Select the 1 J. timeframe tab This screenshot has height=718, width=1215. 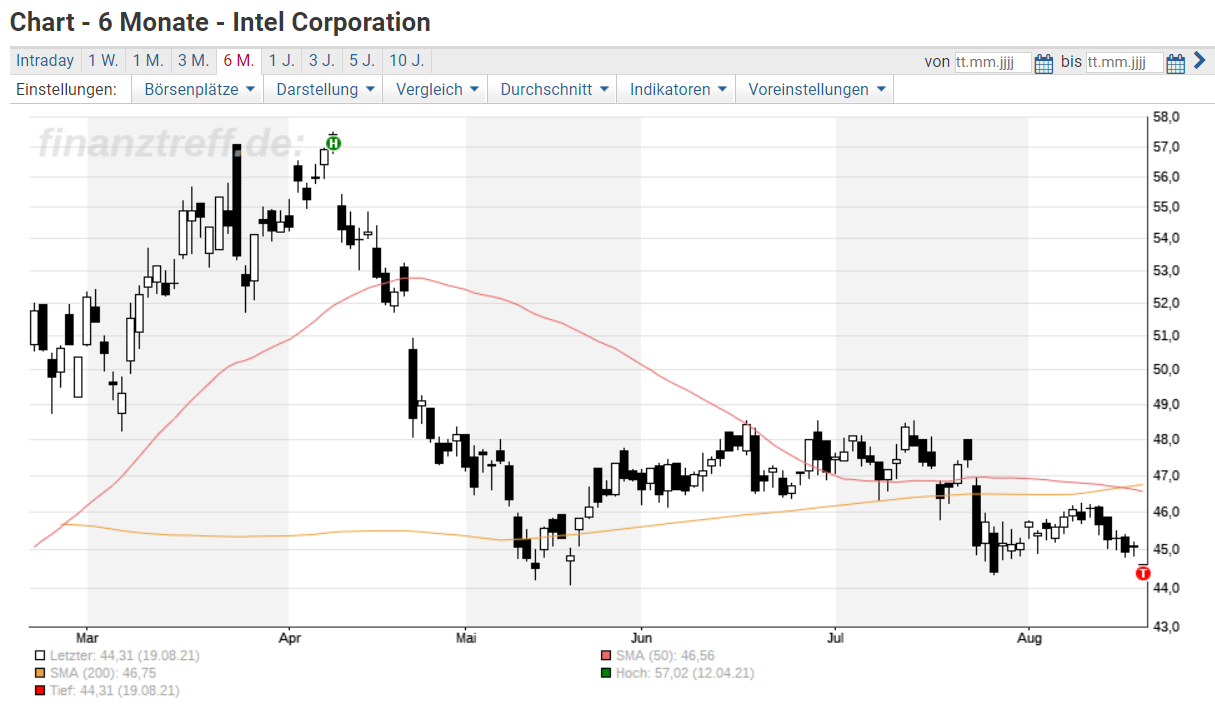281,61
